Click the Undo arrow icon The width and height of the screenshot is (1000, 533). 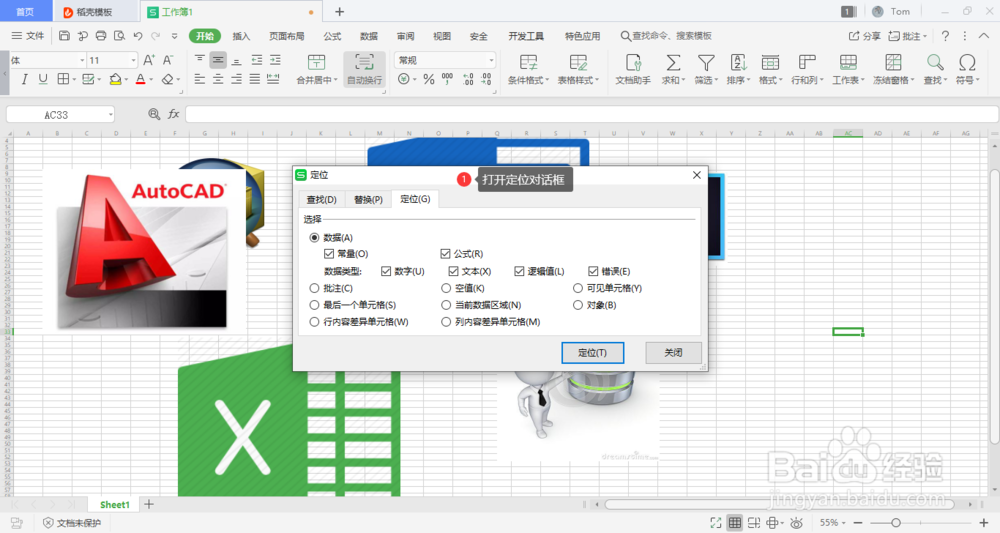138,36
